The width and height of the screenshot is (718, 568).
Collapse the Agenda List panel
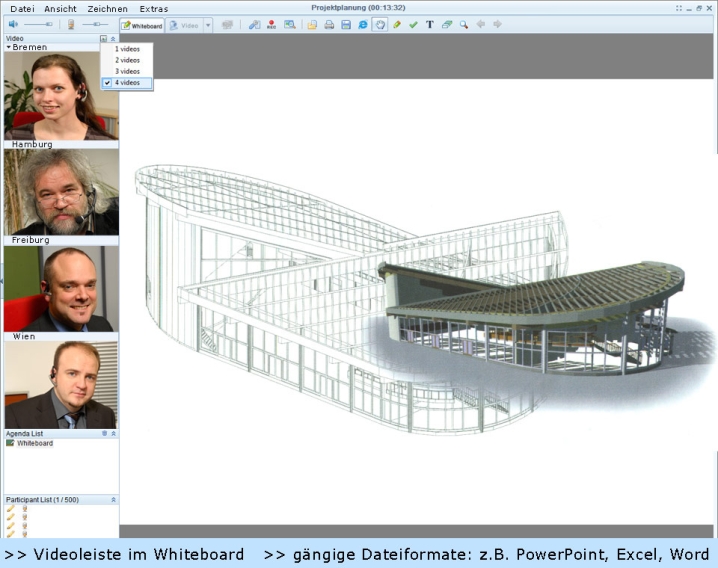[x=113, y=434]
